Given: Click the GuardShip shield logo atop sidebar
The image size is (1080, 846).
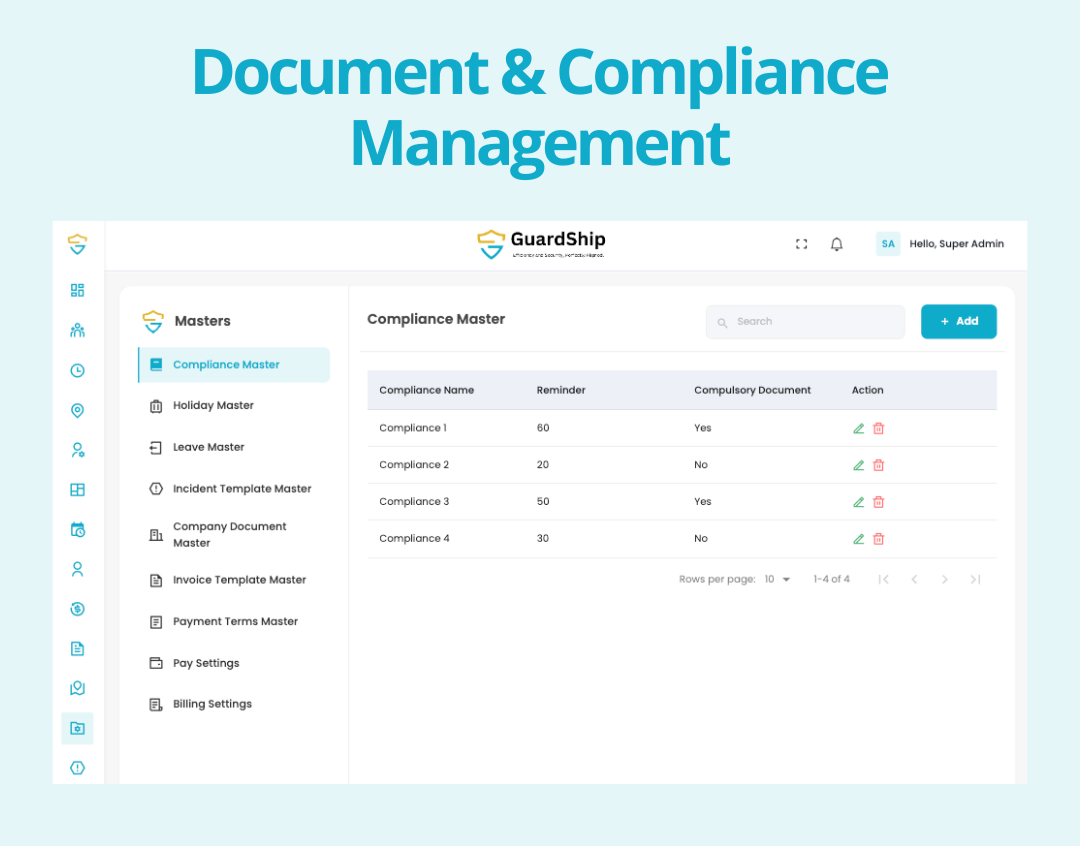Looking at the screenshot, I should click(x=77, y=244).
